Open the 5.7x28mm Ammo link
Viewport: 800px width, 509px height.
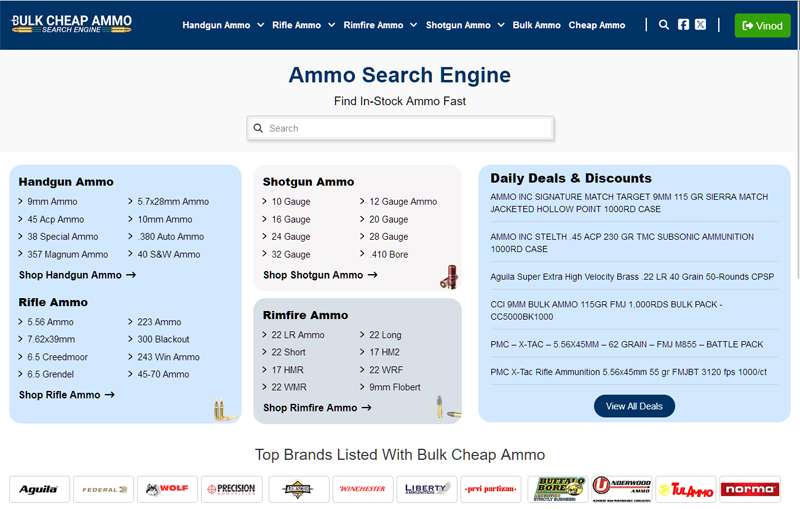click(173, 201)
